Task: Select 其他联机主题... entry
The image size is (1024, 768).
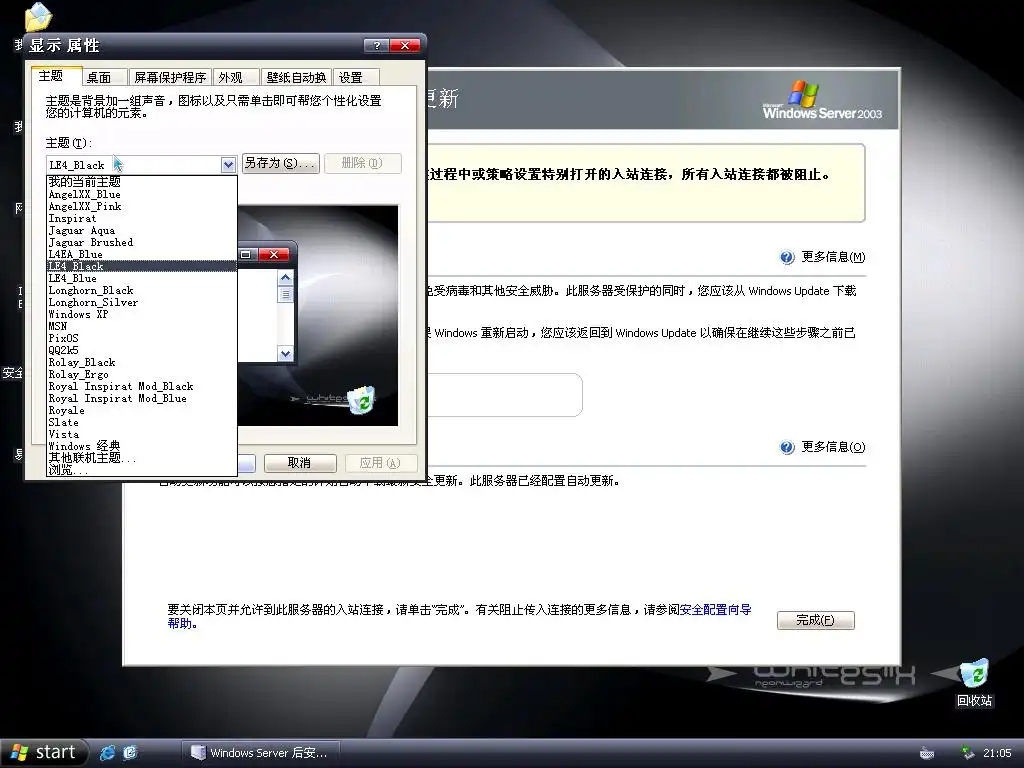Action: (142, 458)
